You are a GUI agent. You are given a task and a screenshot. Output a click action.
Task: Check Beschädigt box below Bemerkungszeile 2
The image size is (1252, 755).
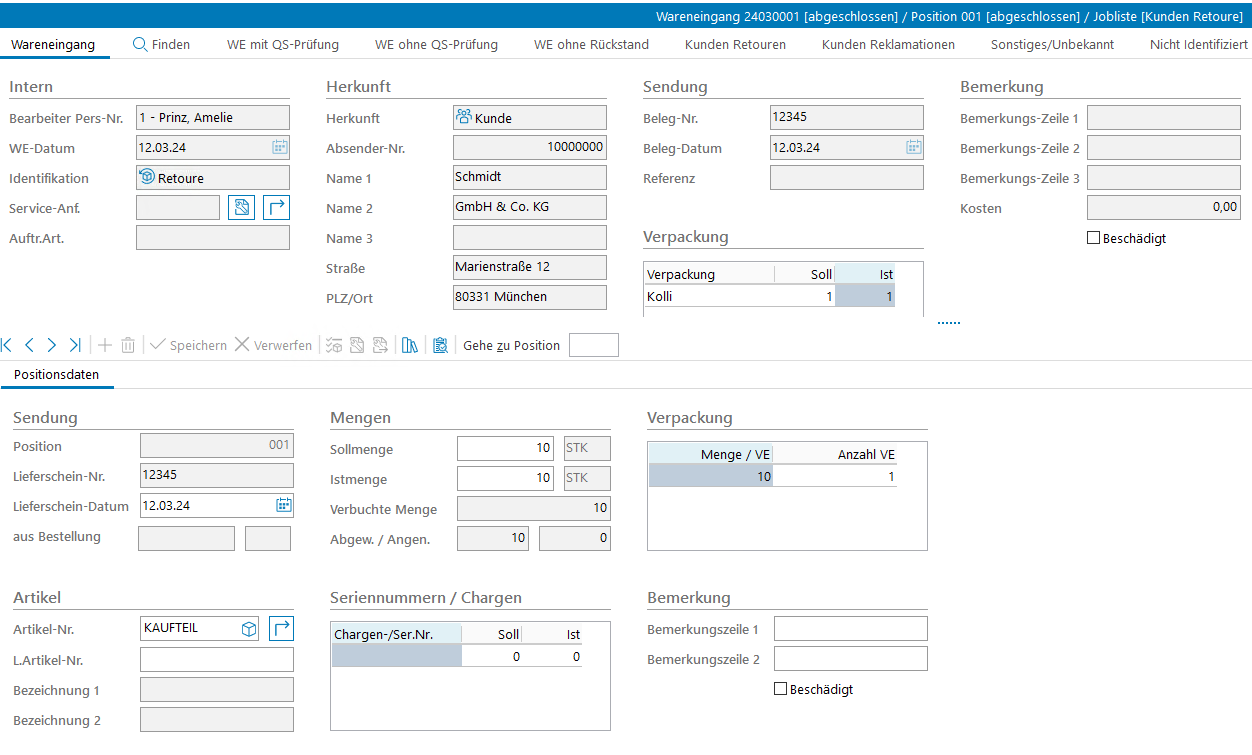[781, 689]
